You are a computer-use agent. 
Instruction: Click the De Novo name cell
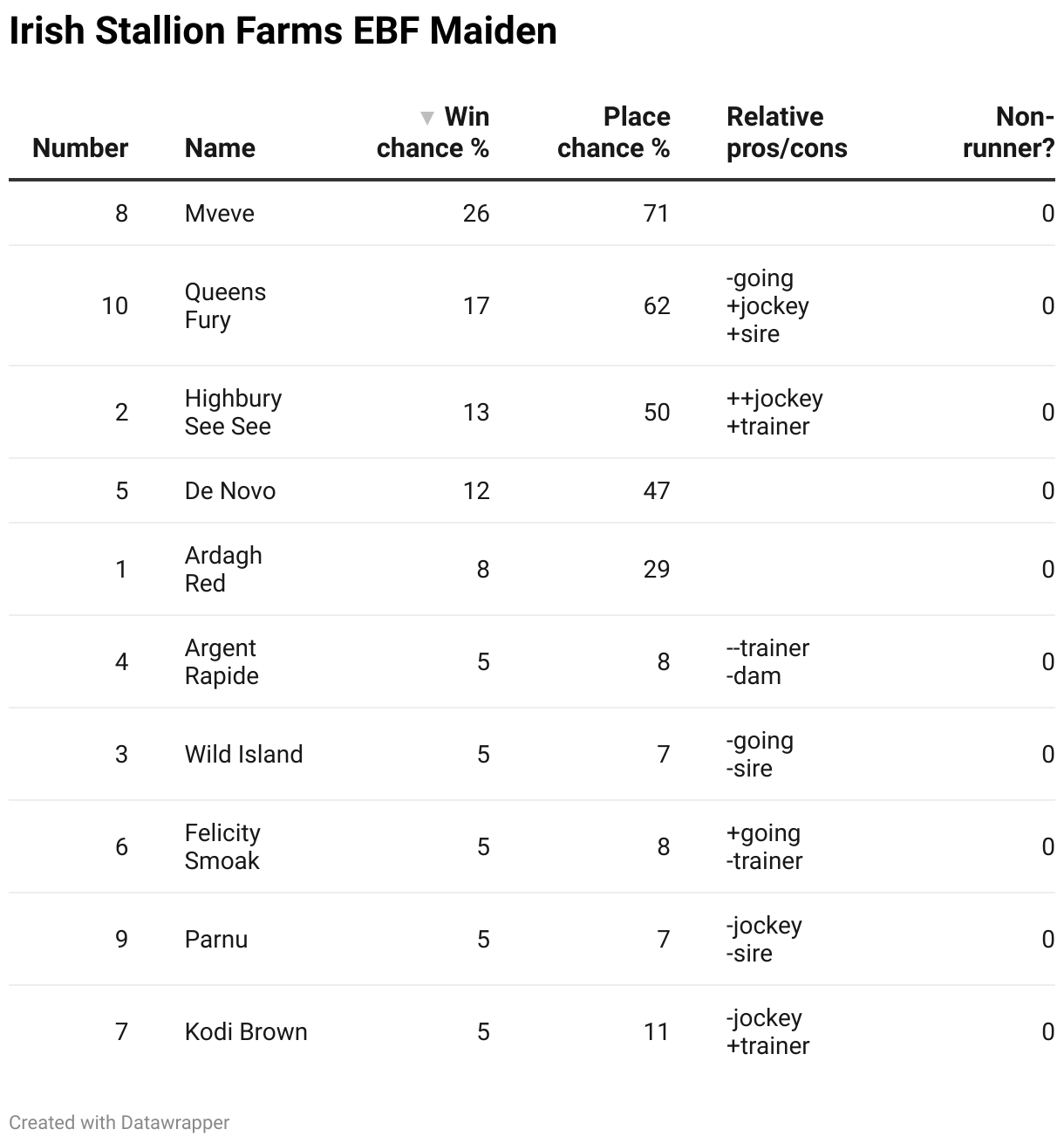click(x=230, y=490)
